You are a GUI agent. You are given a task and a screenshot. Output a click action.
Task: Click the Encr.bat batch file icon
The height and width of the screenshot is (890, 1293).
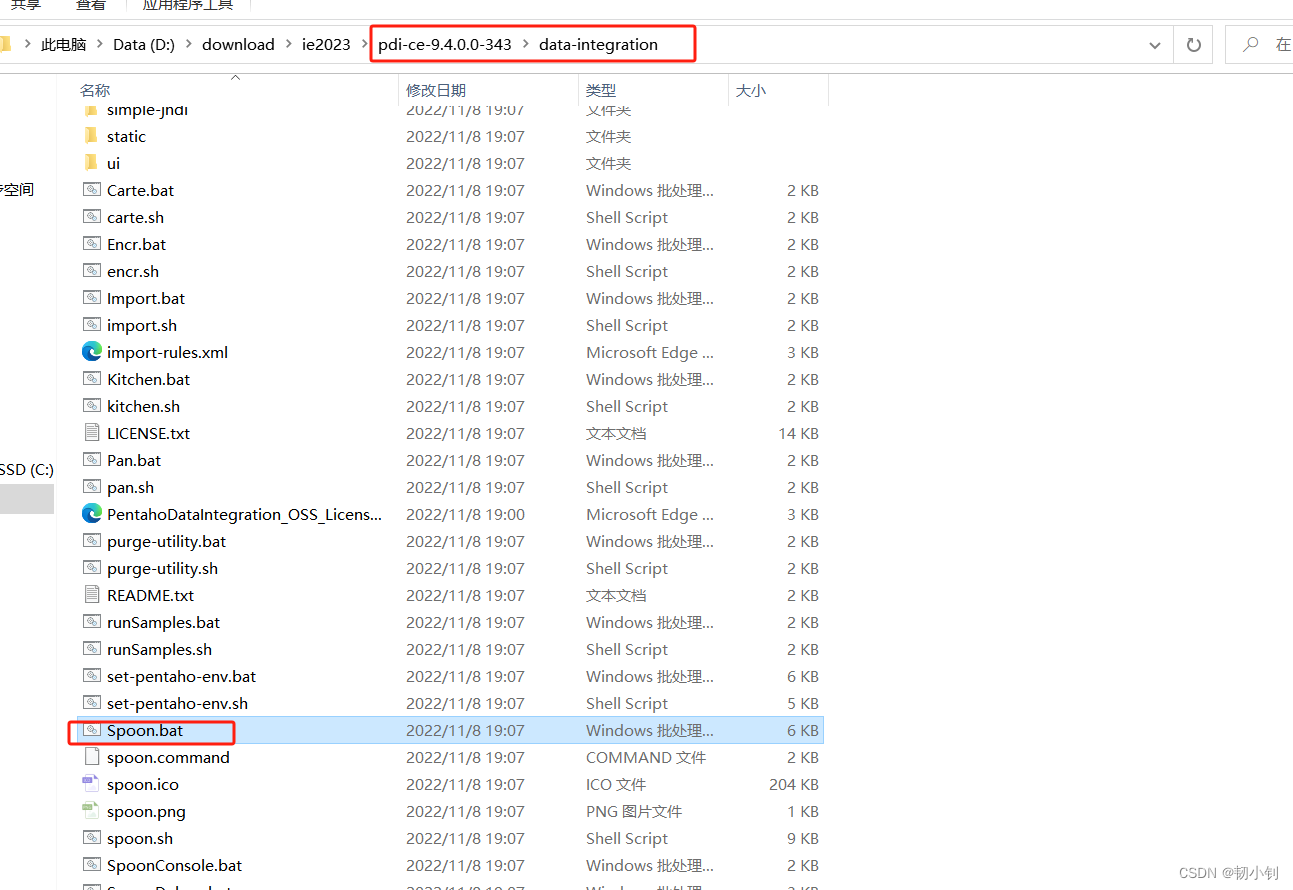(91, 244)
